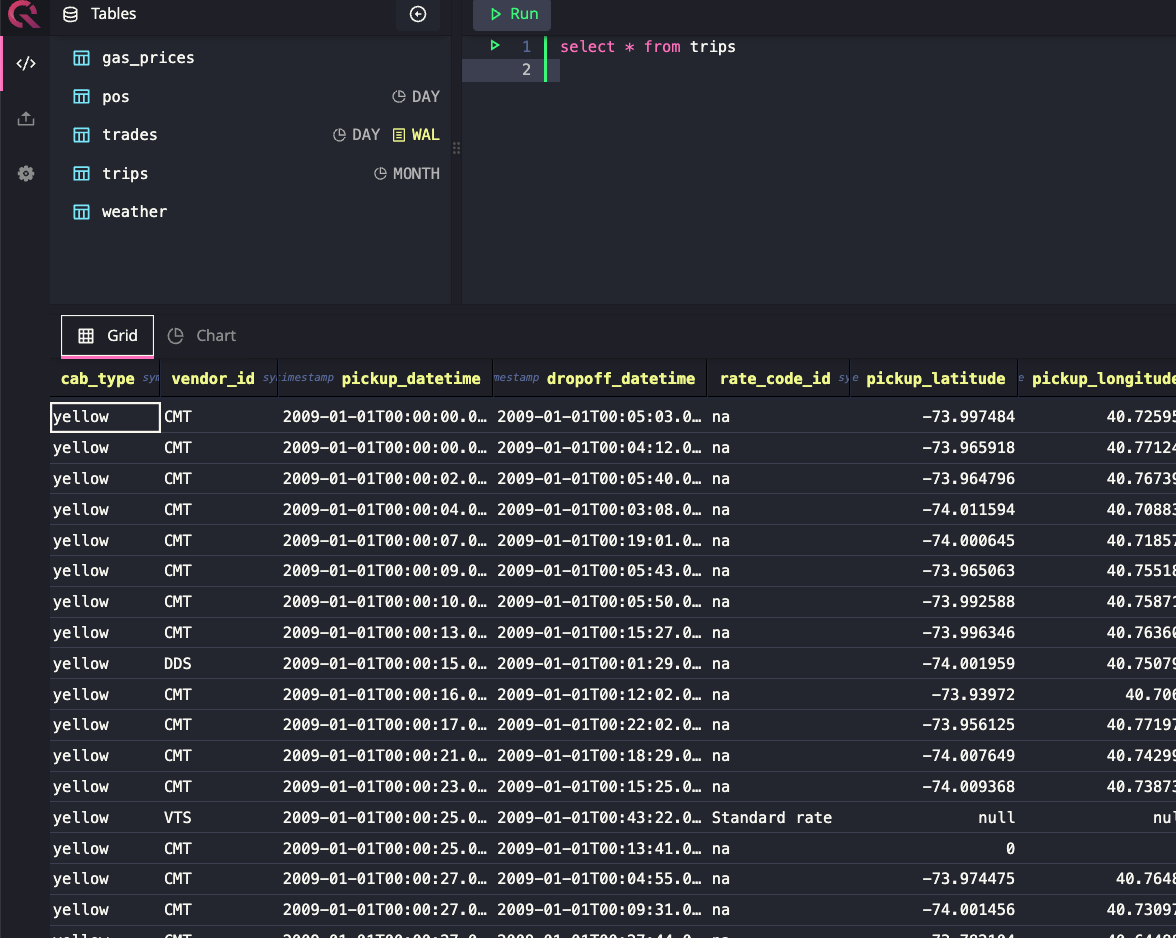This screenshot has height=938, width=1176.
Task: Click the pos table icon
Action: coord(81,97)
